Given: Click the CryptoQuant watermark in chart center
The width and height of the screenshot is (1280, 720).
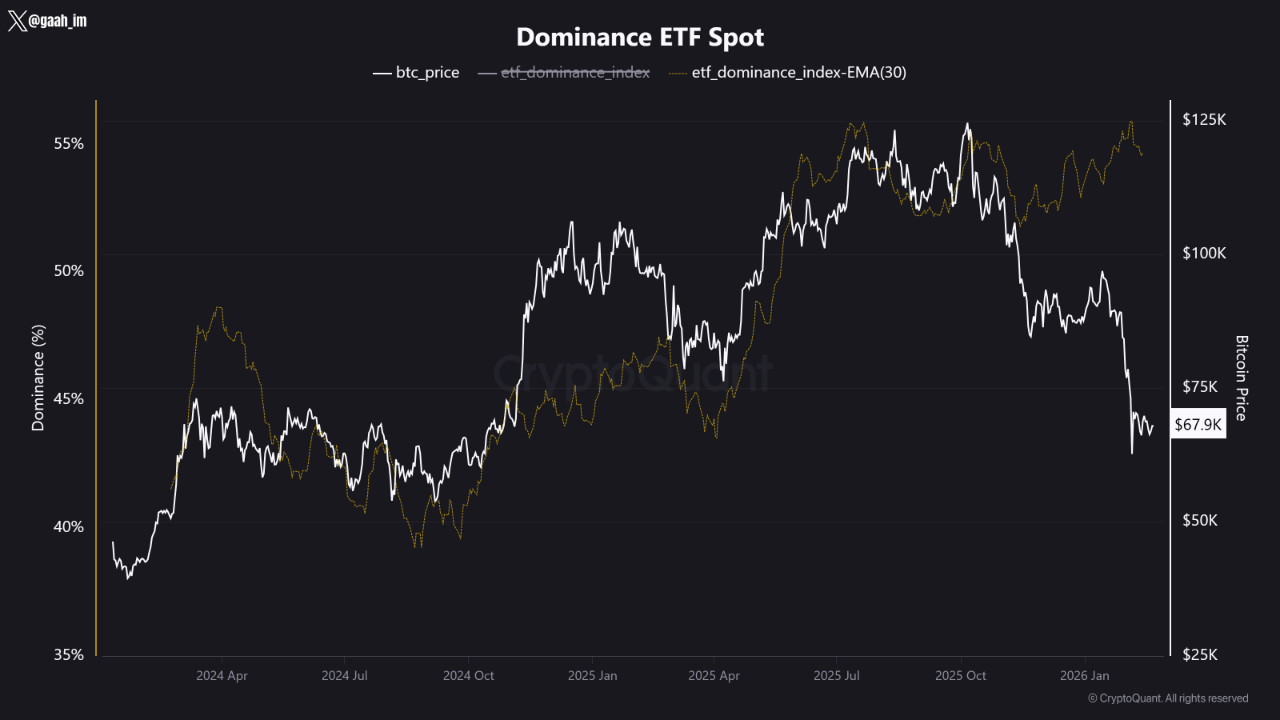Looking at the screenshot, I should [x=634, y=374].
